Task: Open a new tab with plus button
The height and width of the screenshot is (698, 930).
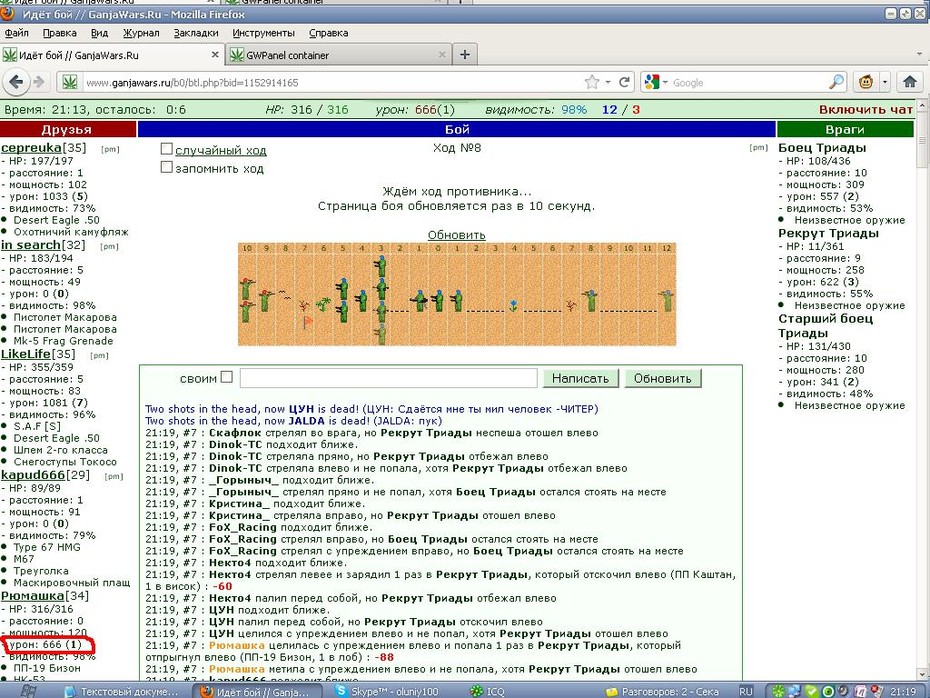Action: tap(465, 55)
